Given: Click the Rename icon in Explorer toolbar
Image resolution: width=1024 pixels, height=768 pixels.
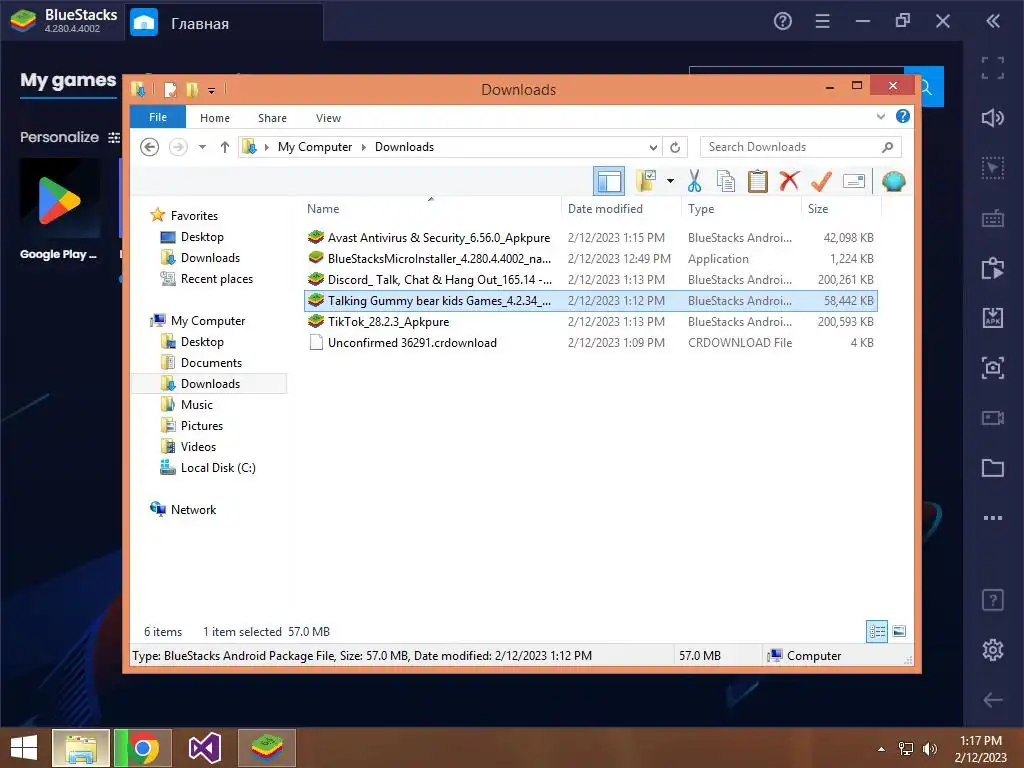Looking at the screenshot, I should (854, 181).
